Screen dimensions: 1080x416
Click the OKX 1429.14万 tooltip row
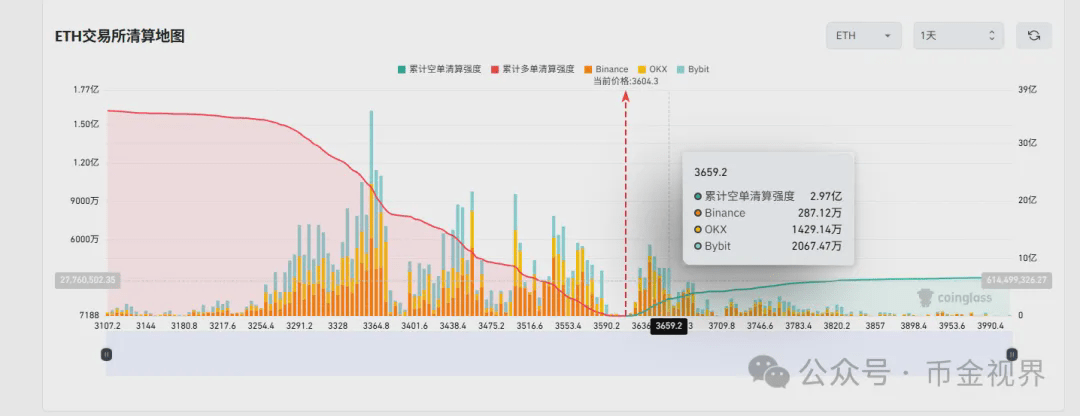pyautogui.click(x=768, y=229)
